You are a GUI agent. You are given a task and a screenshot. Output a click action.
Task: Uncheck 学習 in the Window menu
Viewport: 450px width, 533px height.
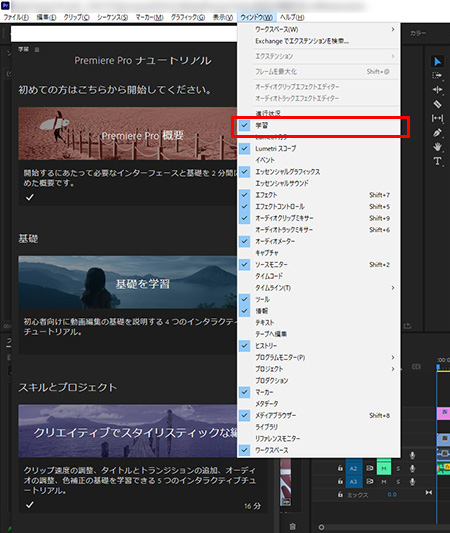click(x=318, y=125)
